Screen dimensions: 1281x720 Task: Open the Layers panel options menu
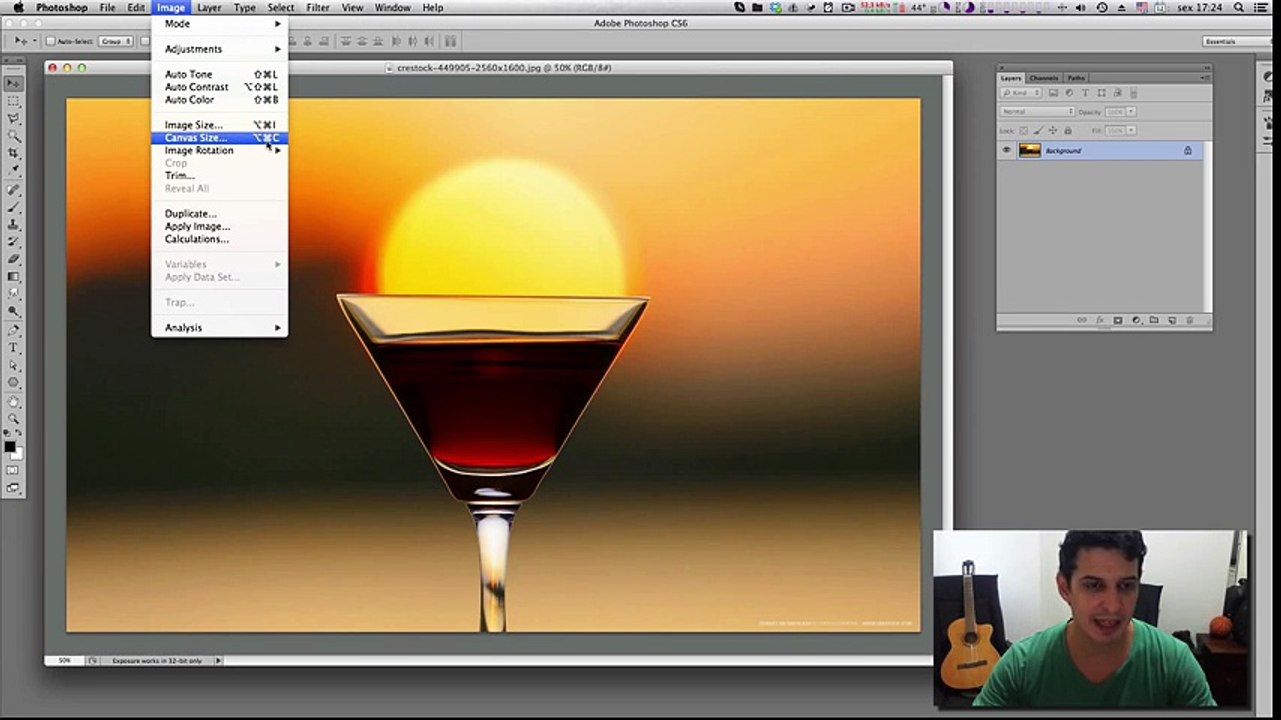1204,77
